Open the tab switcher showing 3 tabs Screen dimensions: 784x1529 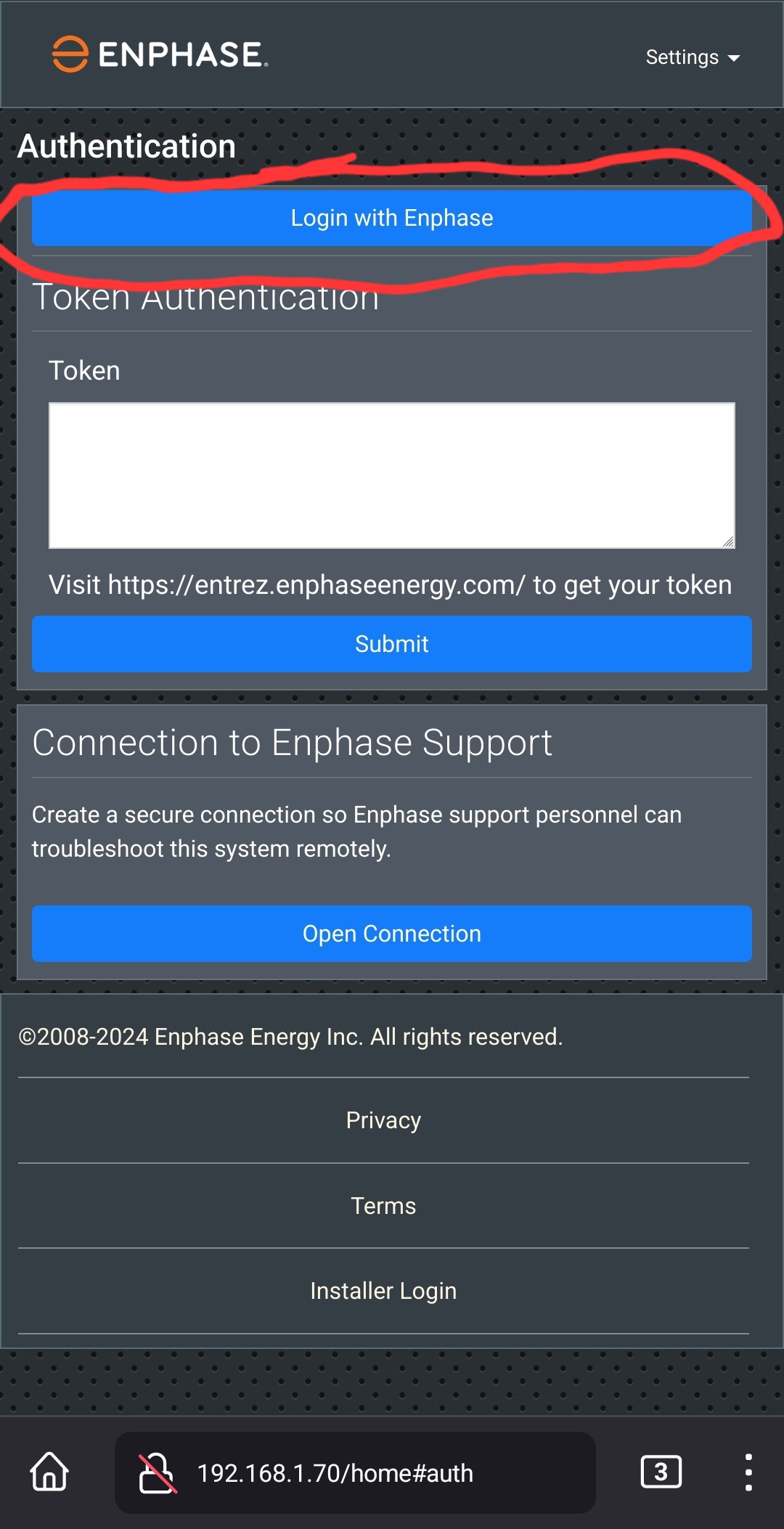tap(661, 1472)
